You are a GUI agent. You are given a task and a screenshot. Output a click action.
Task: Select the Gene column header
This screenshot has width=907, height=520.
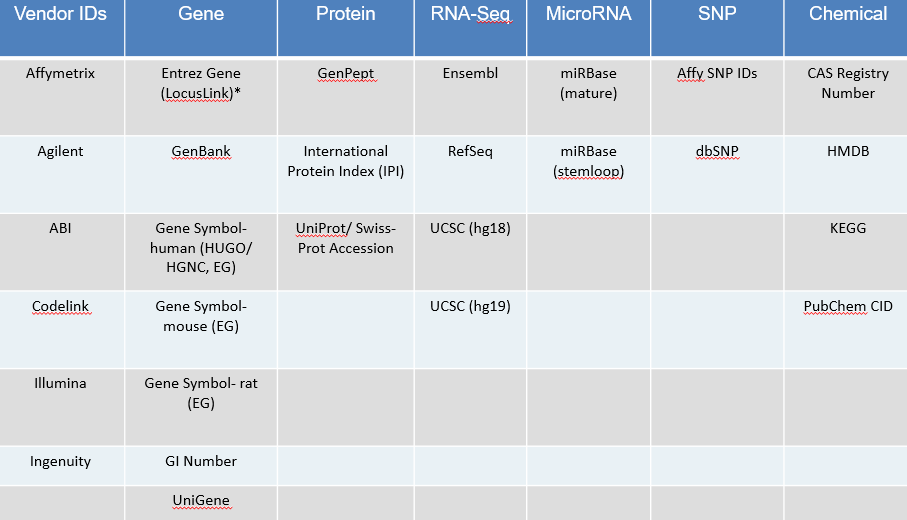tap(201, 14)
